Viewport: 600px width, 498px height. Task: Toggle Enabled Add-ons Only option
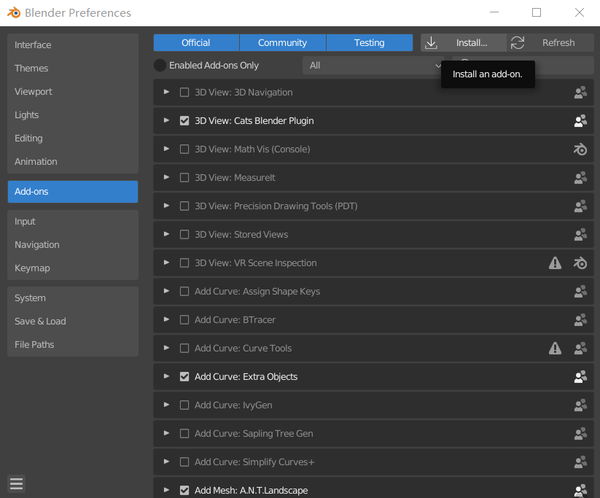(x=160, y=65)
